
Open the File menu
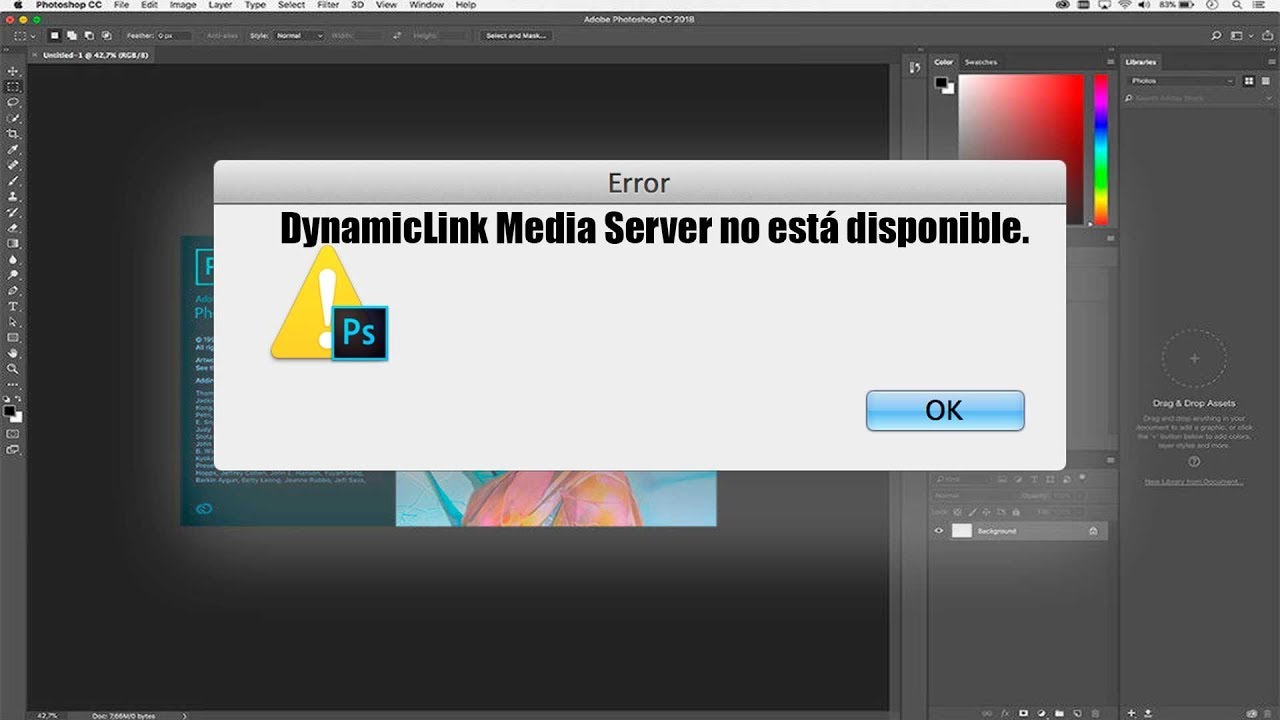[x=121, y=5]
